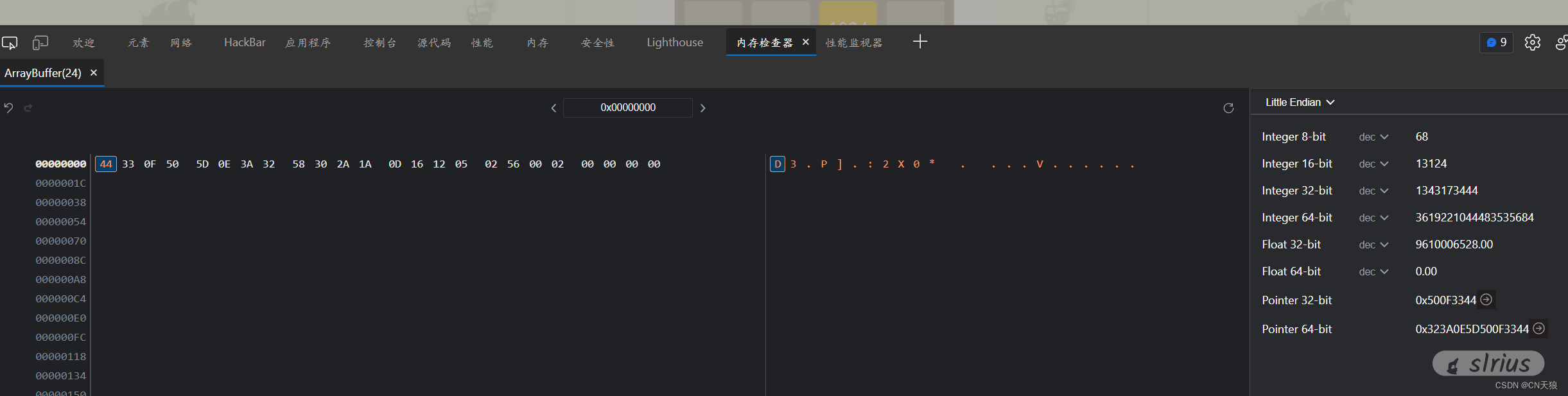The image size is (1568, 396).
Task: Select hex byte 5D in memory row
Action: [x=202, y=164]
